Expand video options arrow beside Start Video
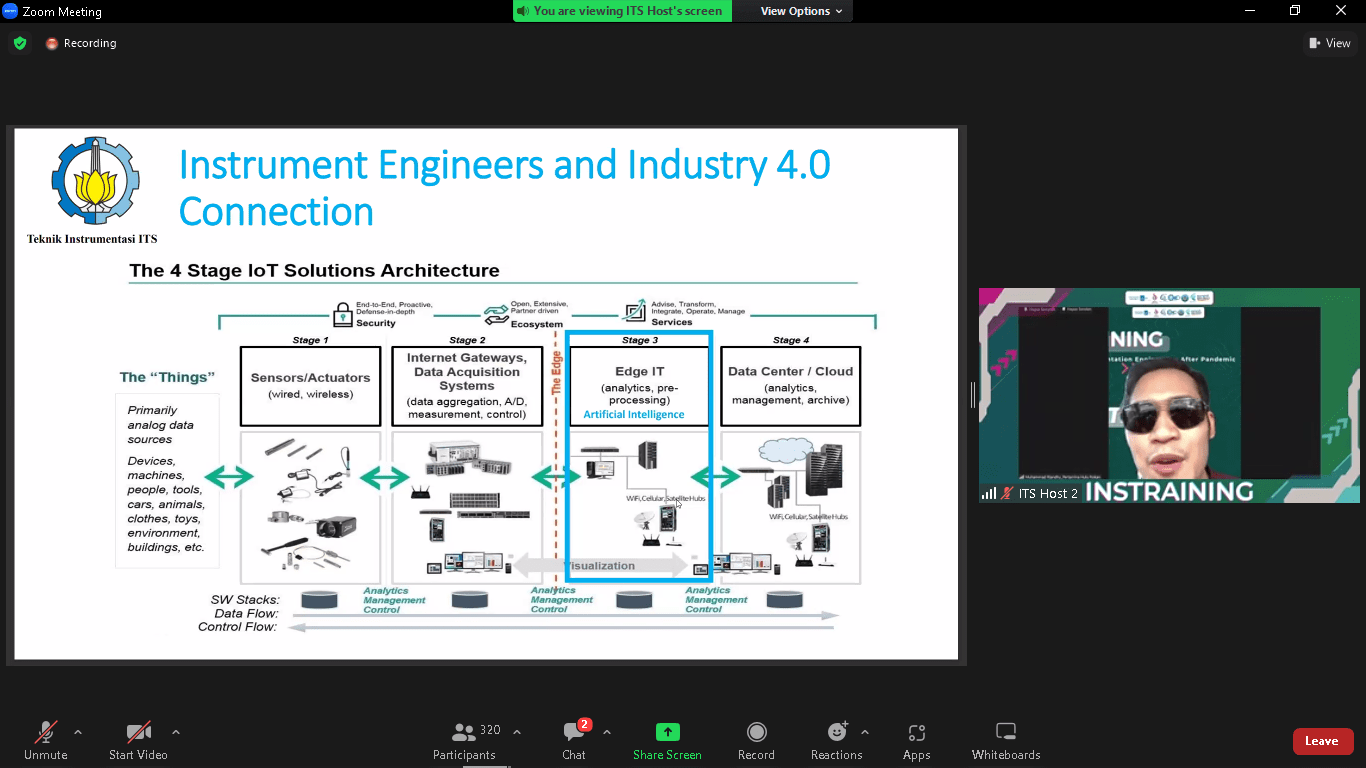The height and width of the screenshot is (768, 1366). point(176,732)
